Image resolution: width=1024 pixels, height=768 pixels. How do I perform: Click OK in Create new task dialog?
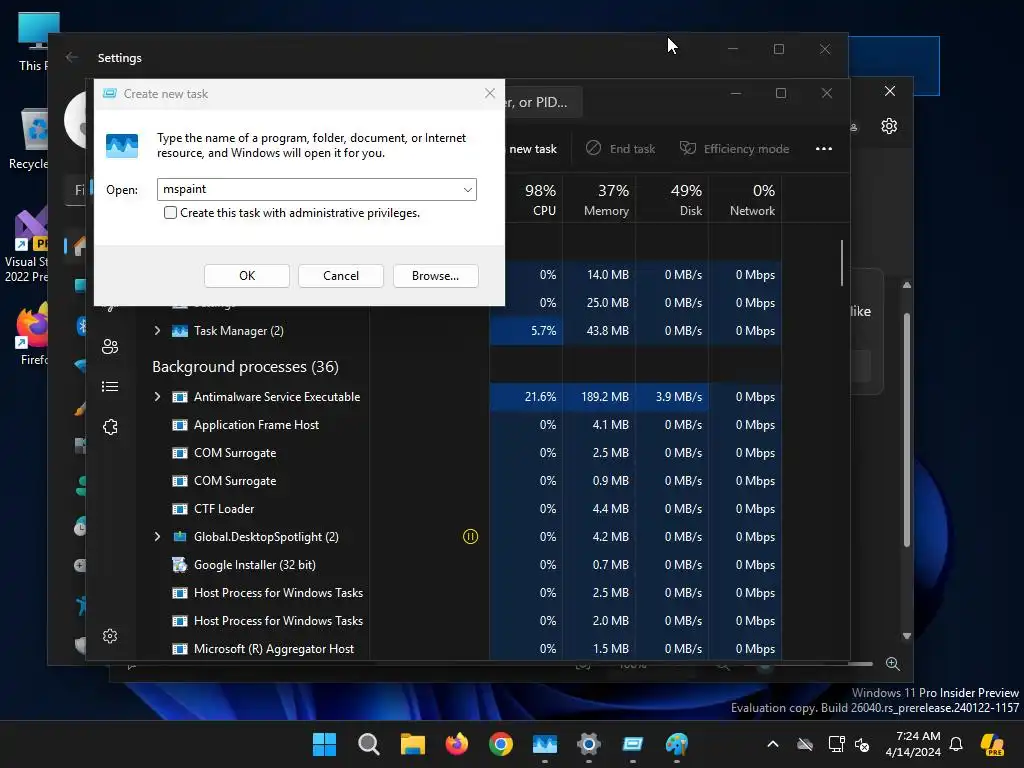point(247,276)
